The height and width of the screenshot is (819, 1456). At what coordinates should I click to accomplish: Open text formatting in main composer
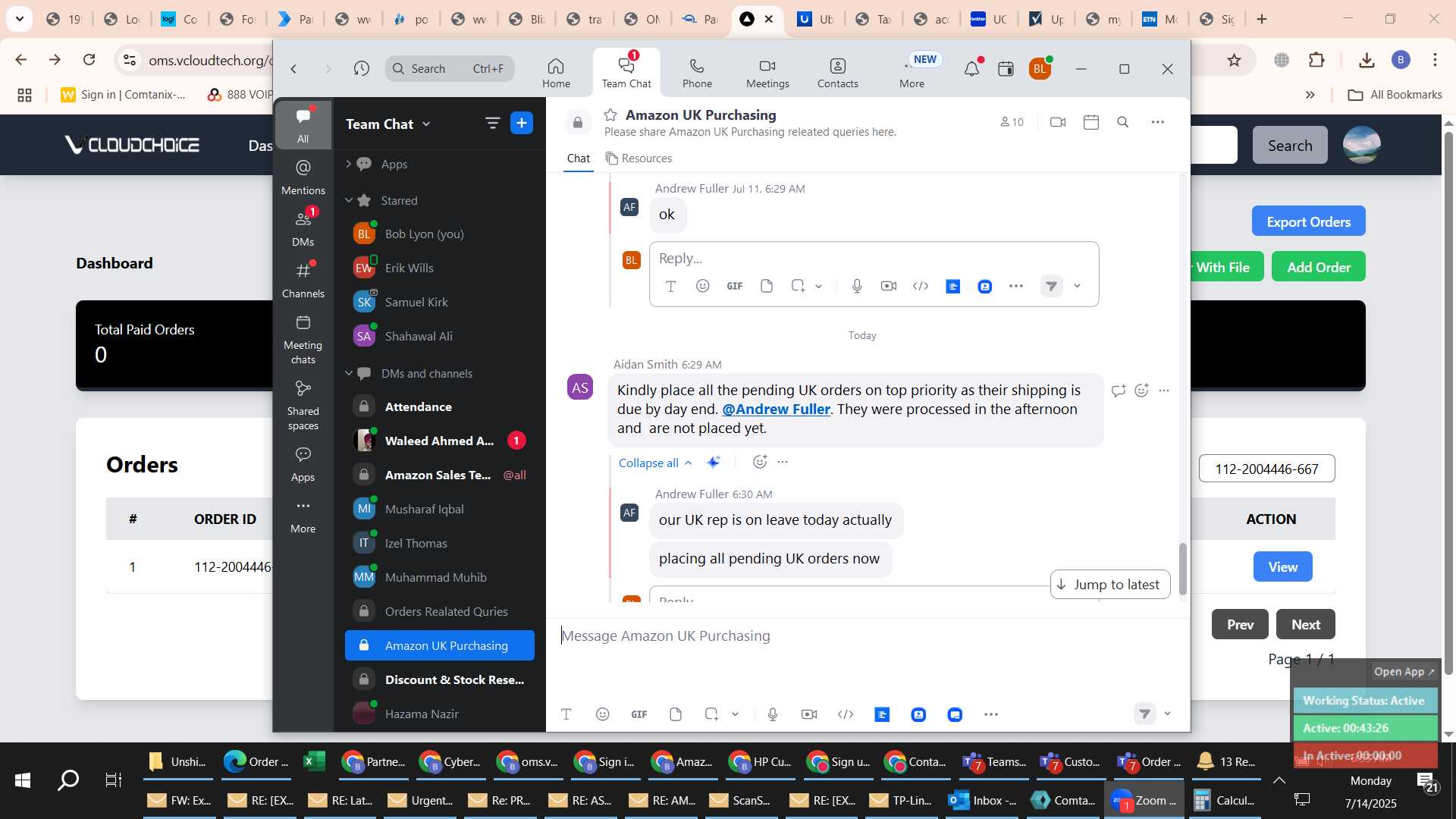566,714
